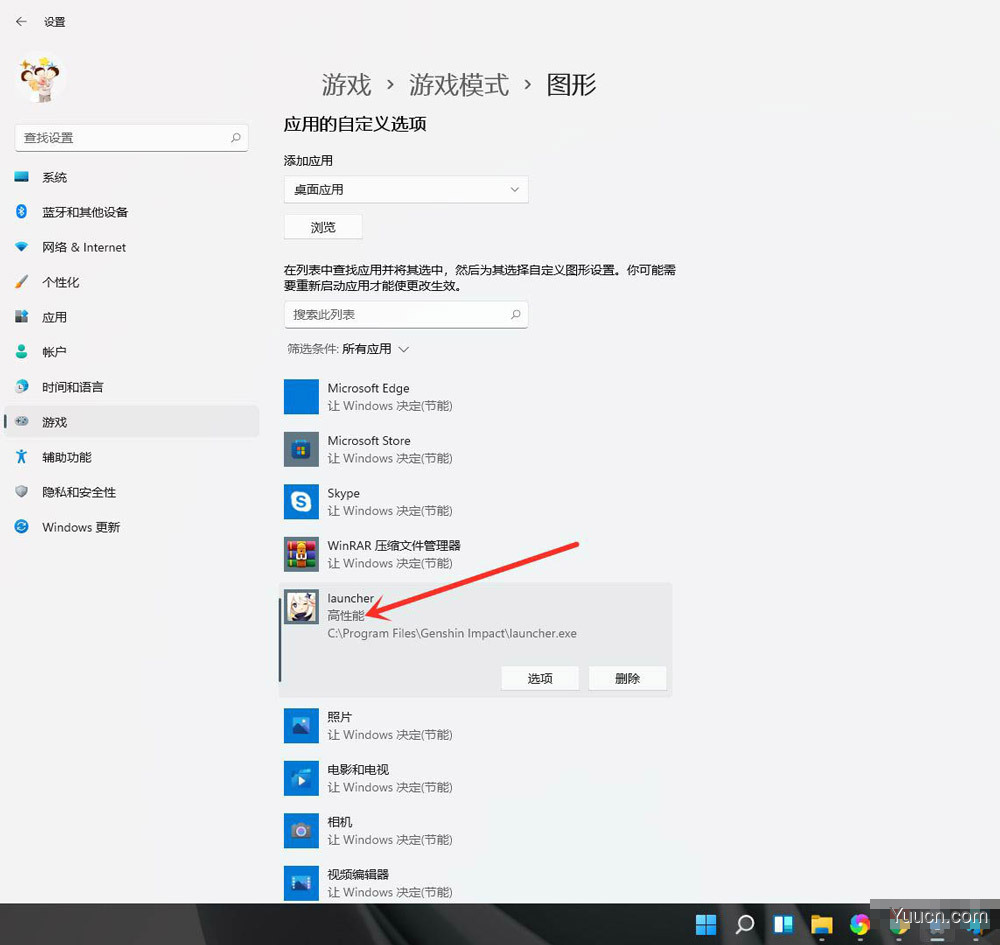
Task: Click the 选项 button for launcher
Action: [540, 678]
